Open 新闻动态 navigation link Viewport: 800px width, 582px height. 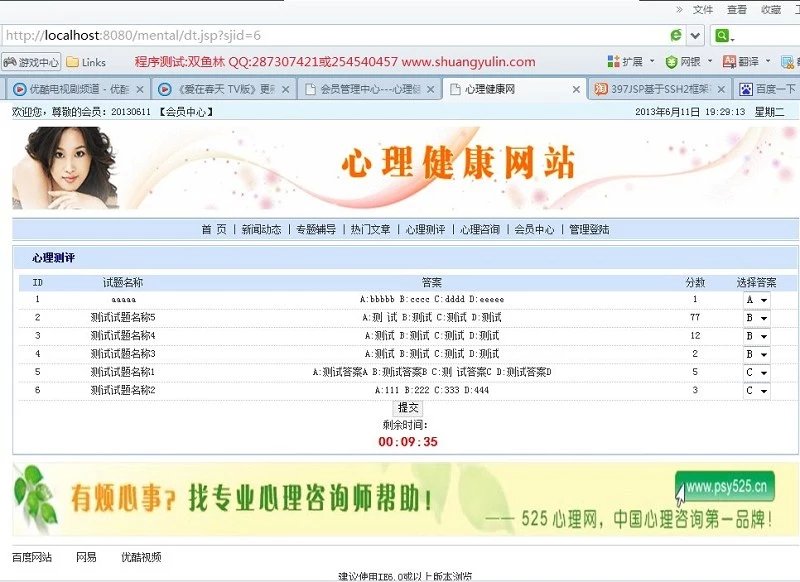click(x=261, y=229)
